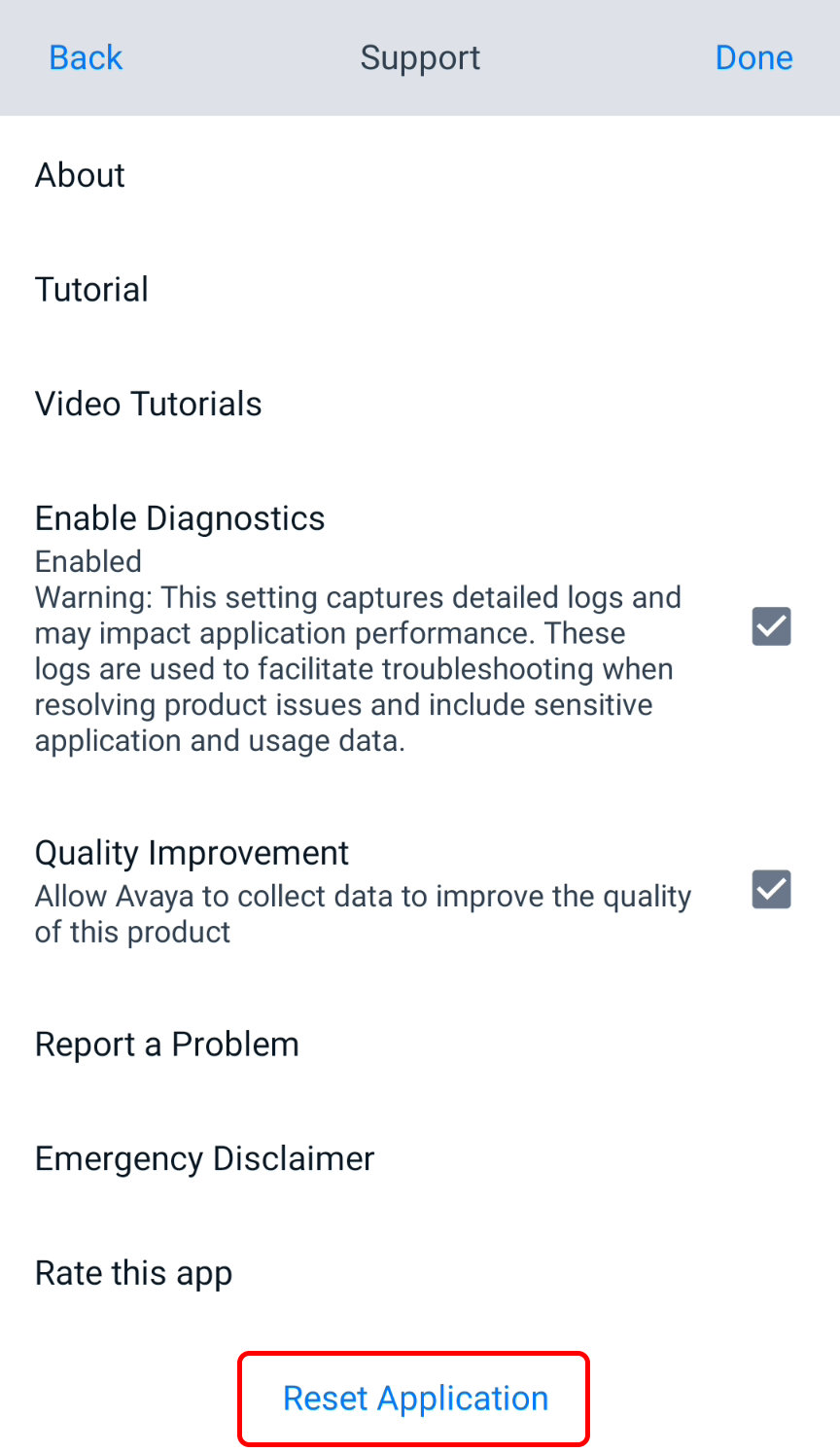Open the Tutorial section
This screenshot has height=1453, width=840.
coord(91,289)
